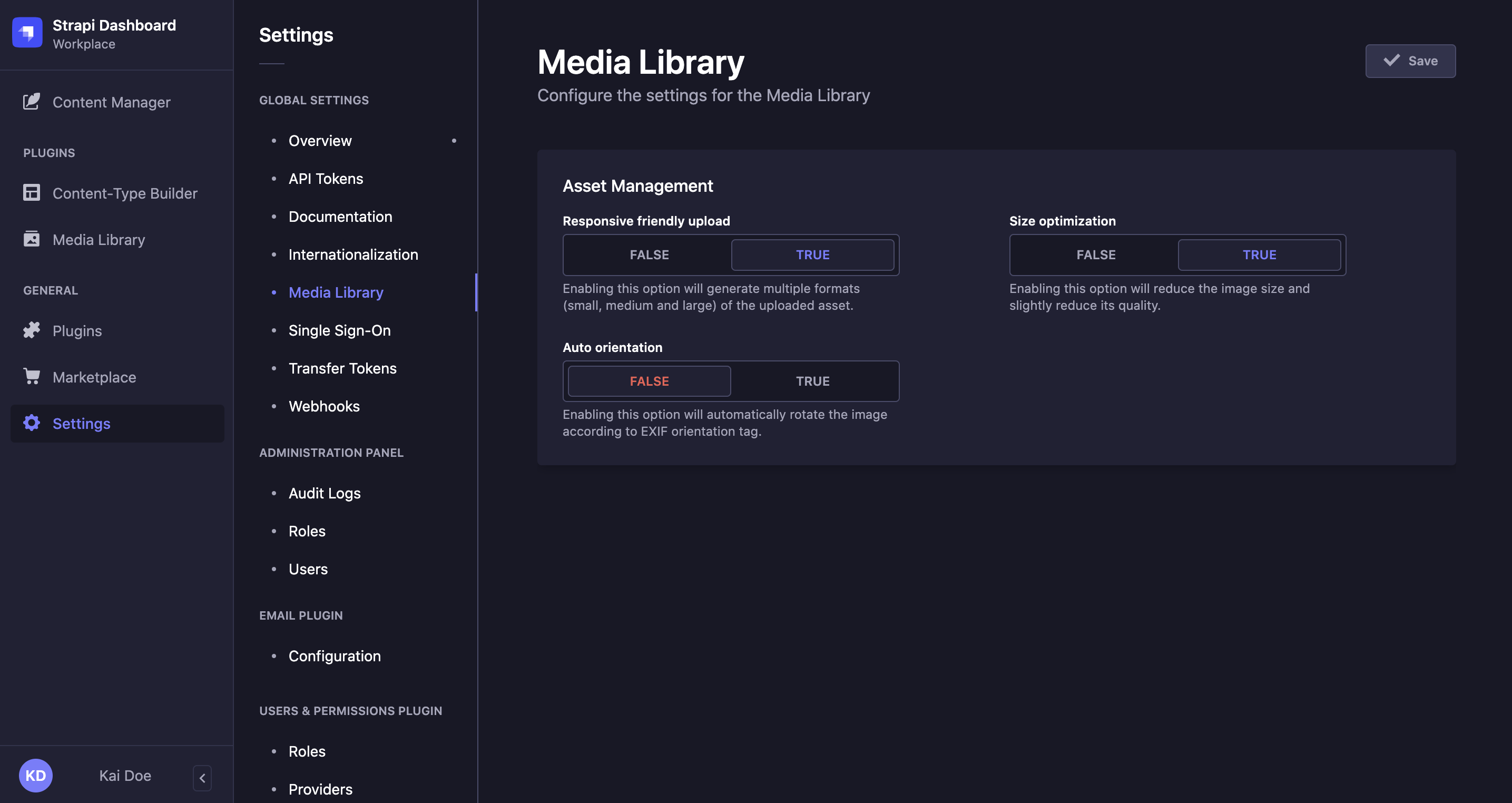This screenshot has width=1512, height=803.
Task: Set Responsive friendly upload to FALSE
Action: (x=648, y=254)
